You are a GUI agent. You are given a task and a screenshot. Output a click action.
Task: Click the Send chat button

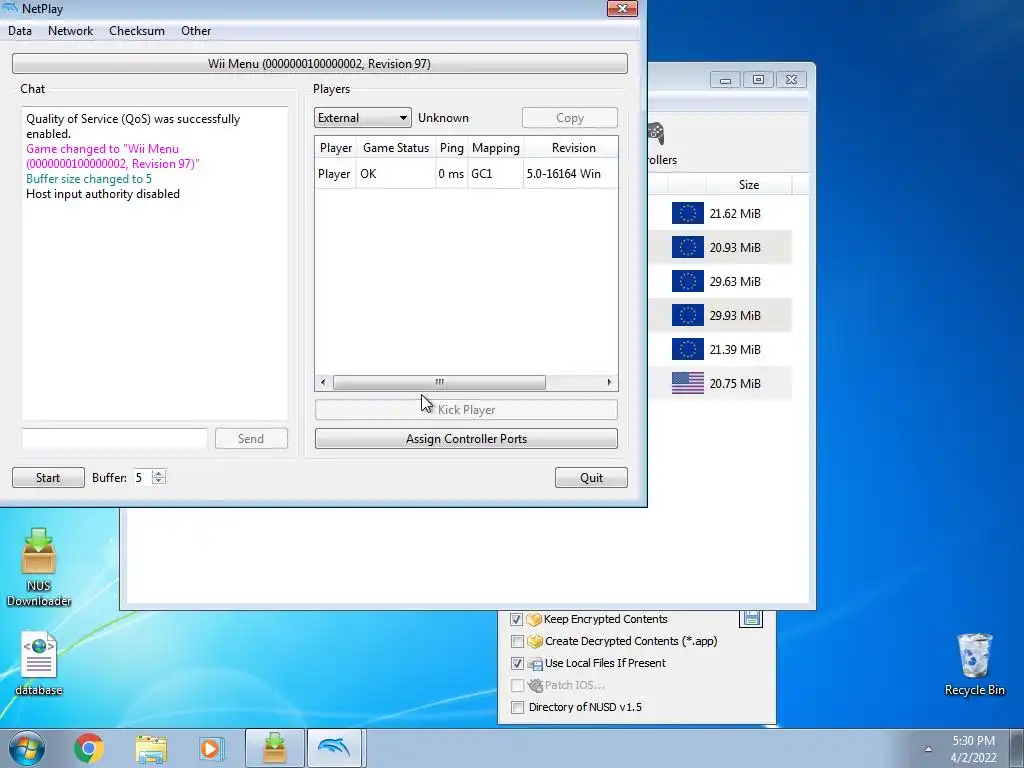(251, 438)
